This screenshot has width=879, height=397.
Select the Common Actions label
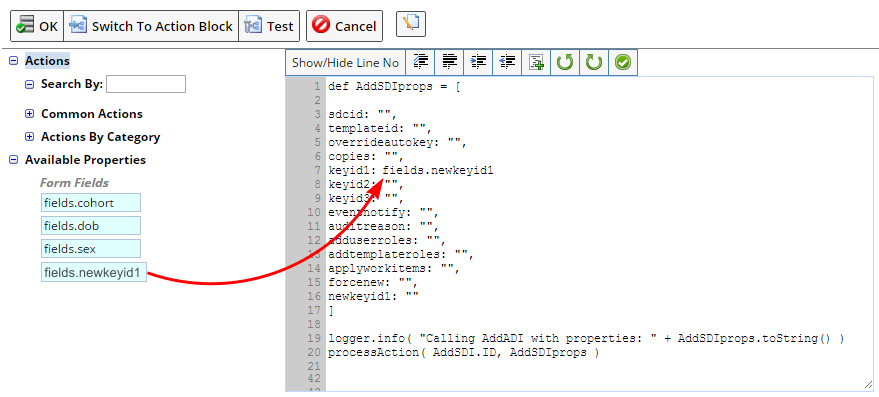pyautogui.click(x=92, y=114)
